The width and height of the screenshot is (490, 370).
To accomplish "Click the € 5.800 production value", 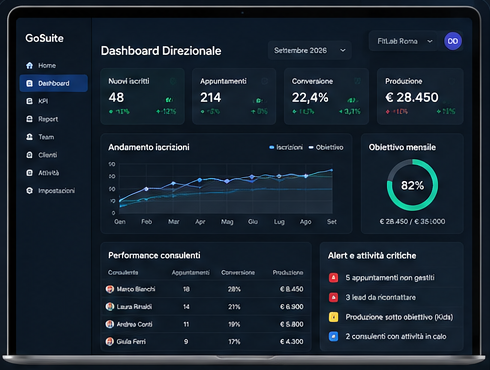I will (292, 324).
